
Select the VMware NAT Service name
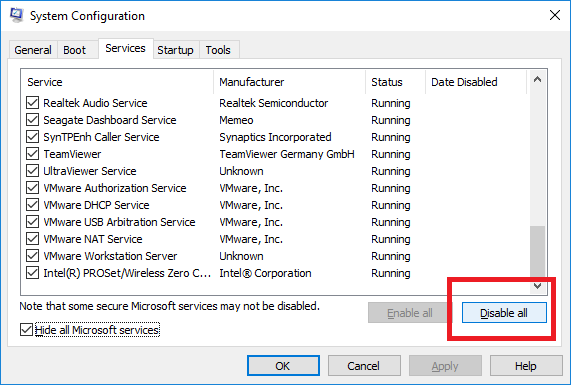click(x=93, y=239)
